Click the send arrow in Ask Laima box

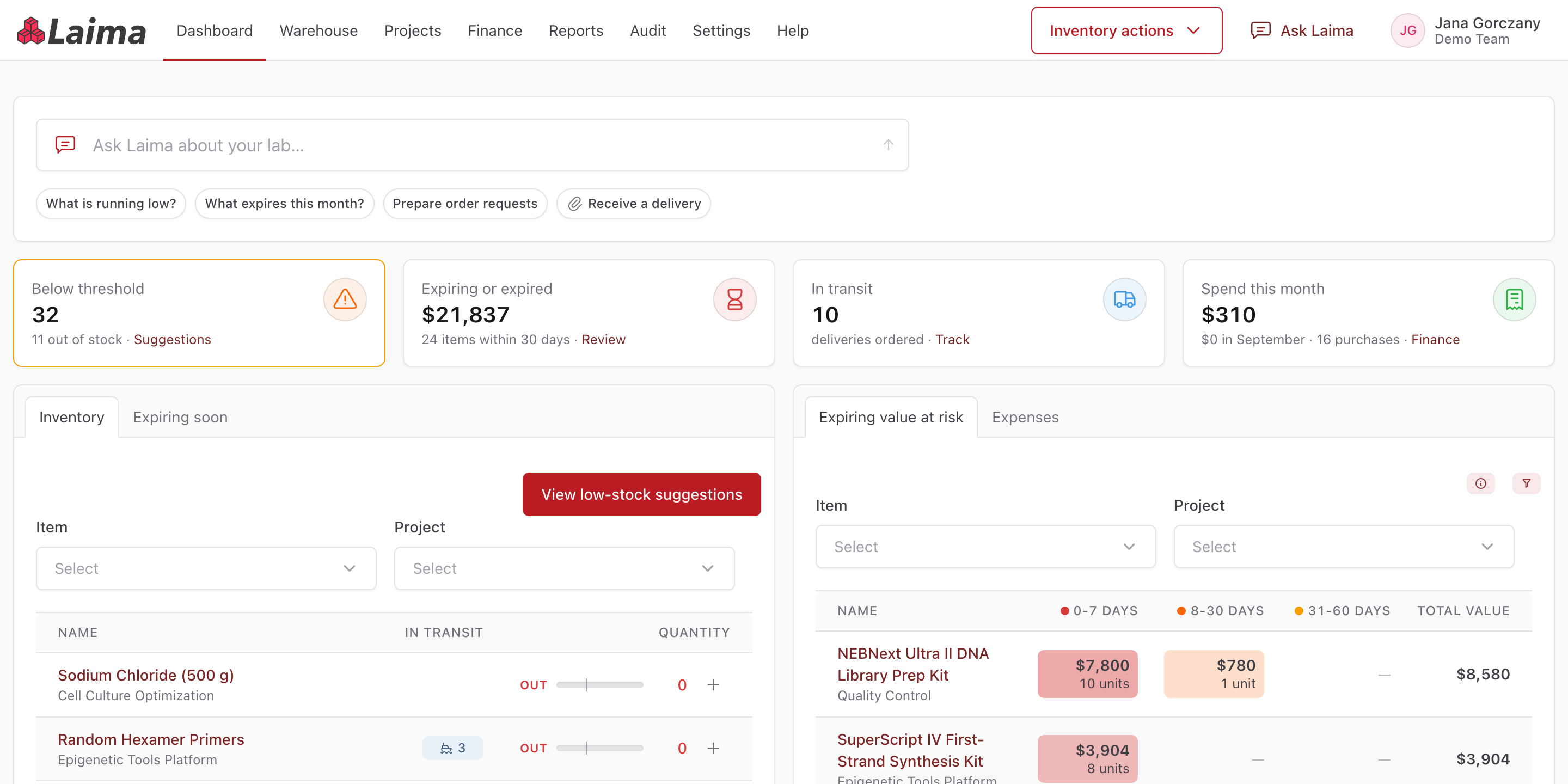pos(888,145)
